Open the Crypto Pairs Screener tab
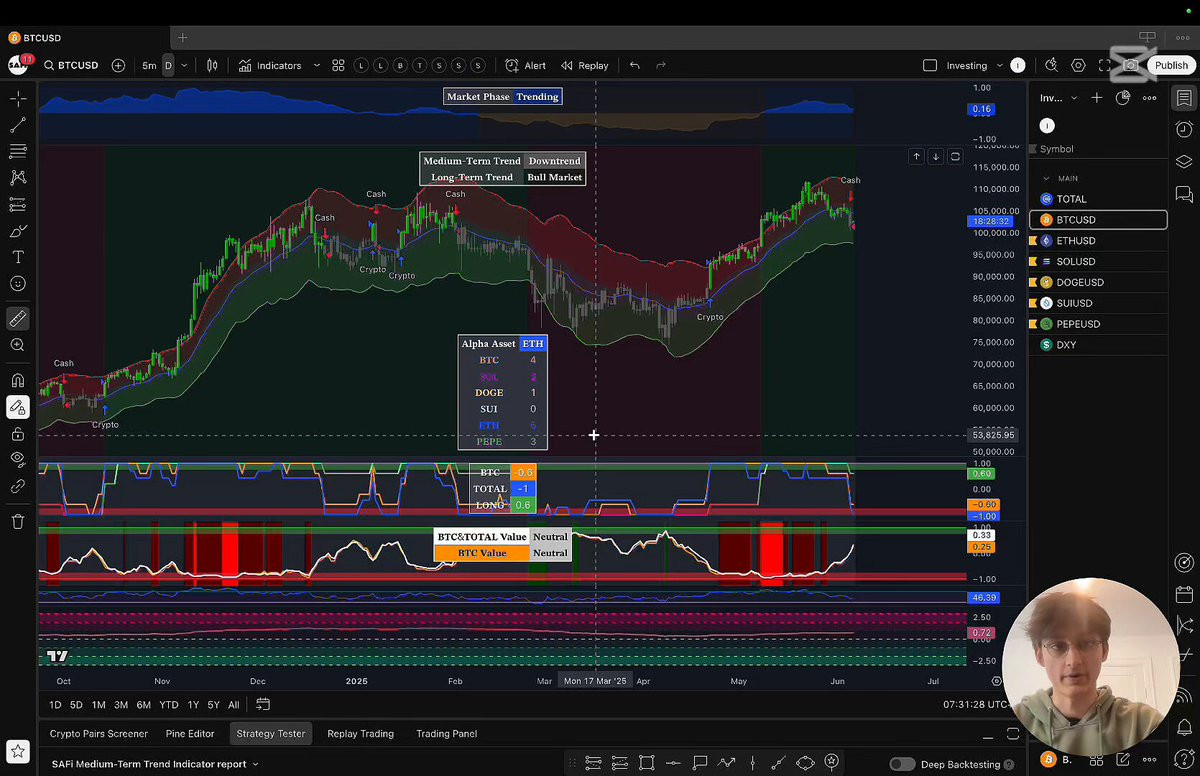This screenshot has height=776, width=1200. [99, 734]
